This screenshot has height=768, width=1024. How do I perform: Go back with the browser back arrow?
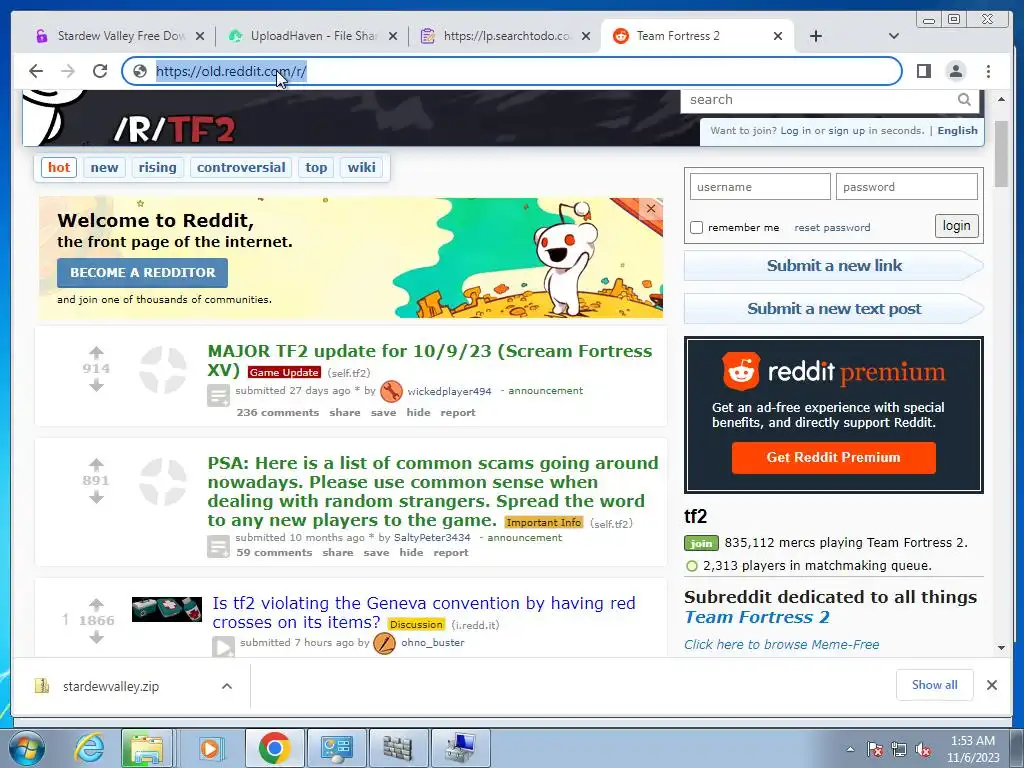coord(36,71)
